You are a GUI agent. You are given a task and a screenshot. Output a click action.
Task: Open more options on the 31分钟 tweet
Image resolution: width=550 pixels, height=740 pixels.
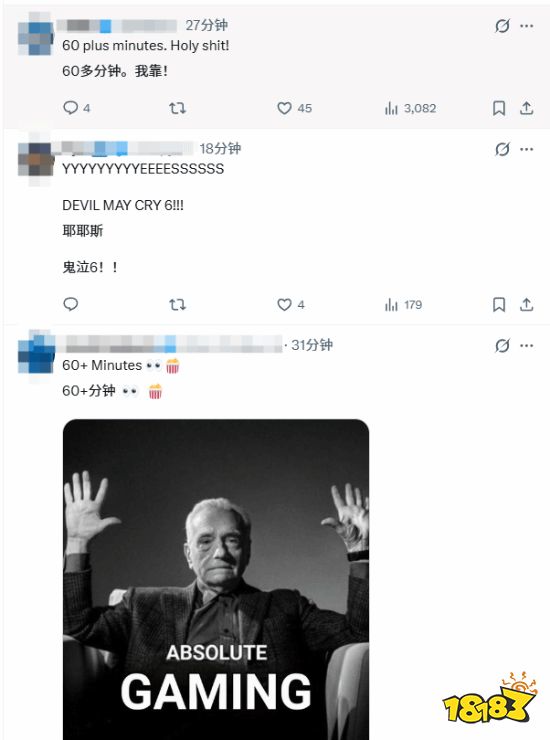pos(526,346)
